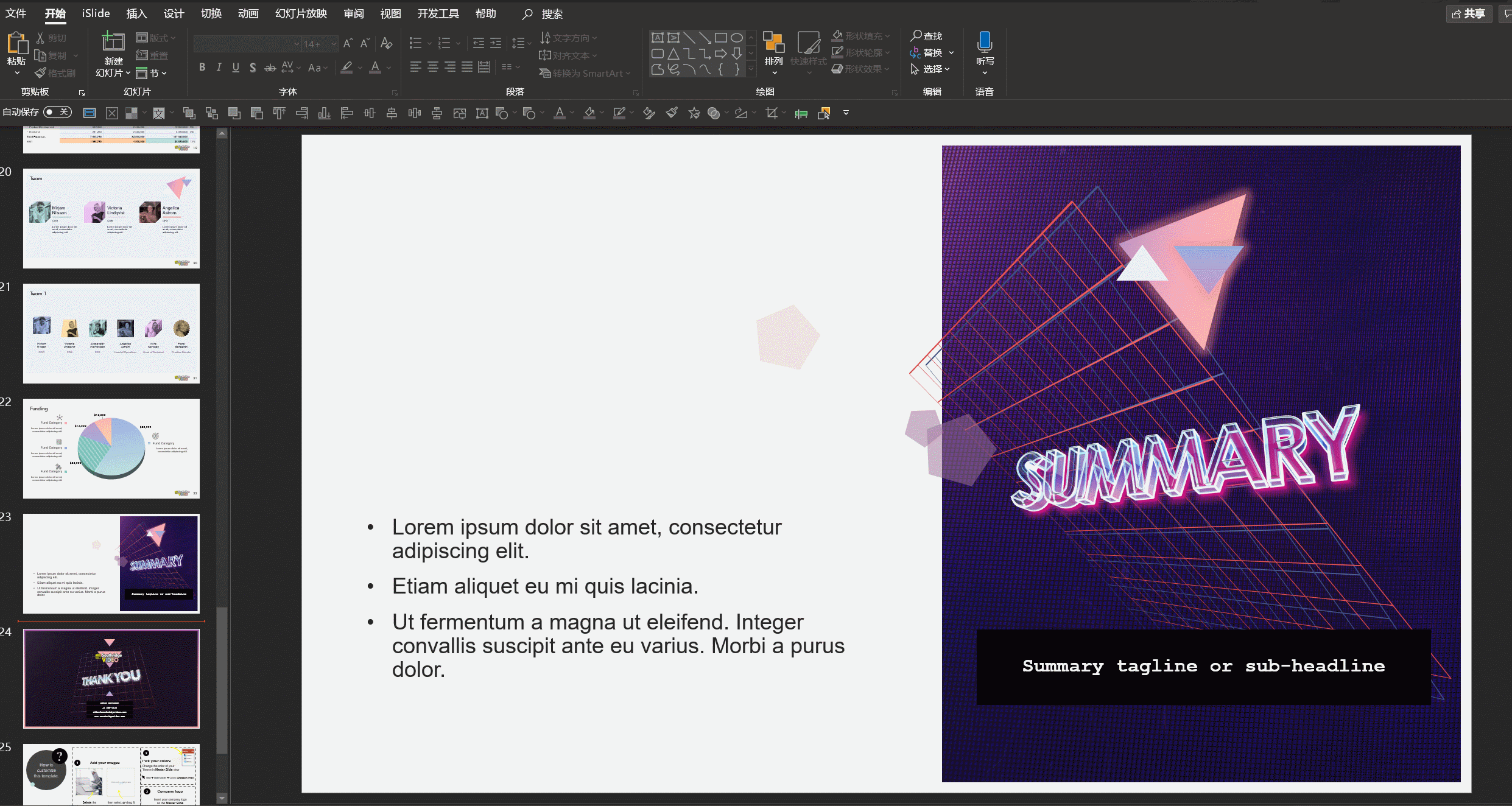Click the Dictate microphone icon
This screenshot has width=1512, height=806.
tap(985, 42)
